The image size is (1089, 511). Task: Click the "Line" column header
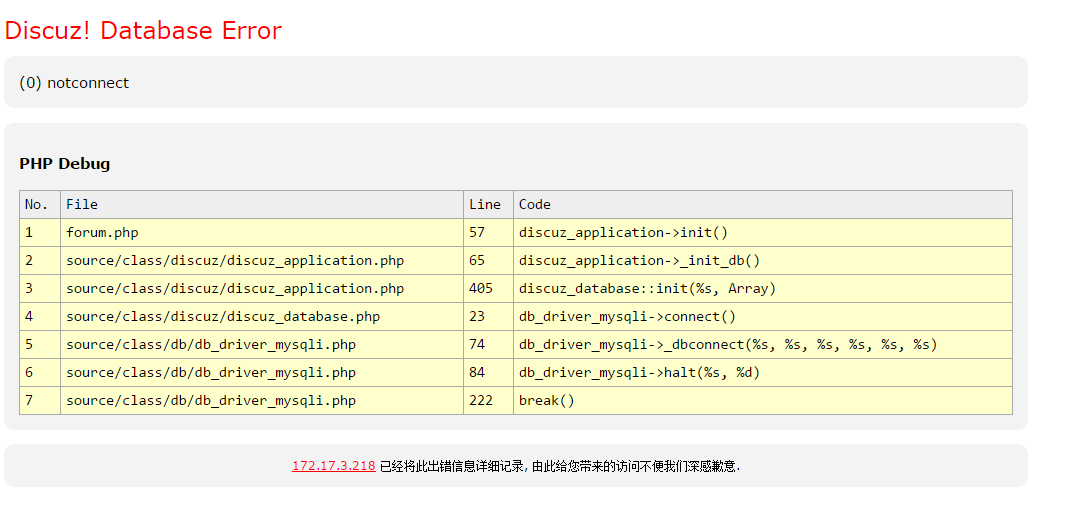tap(484, 205)
